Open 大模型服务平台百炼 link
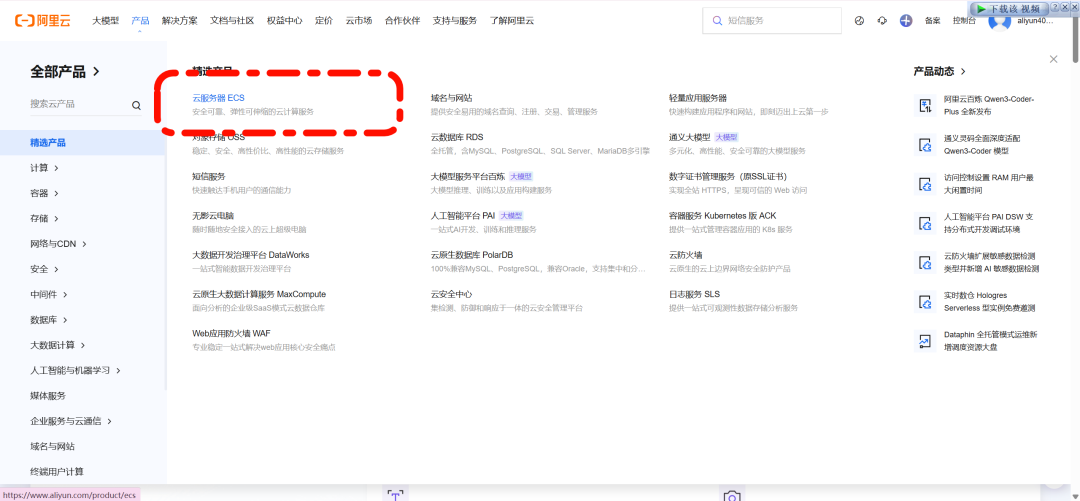 [x=468, y=176]
